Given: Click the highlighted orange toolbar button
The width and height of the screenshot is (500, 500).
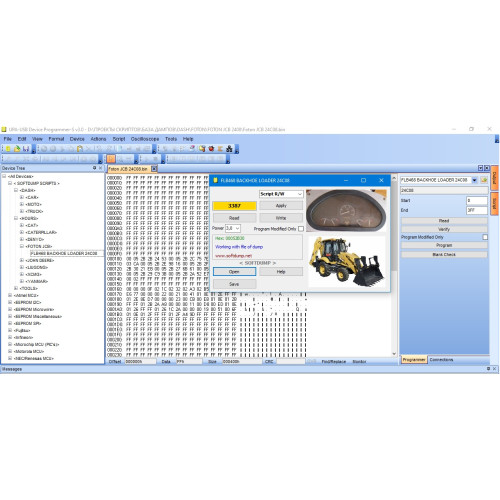Looking at the screenshot, I should point(111,159).
